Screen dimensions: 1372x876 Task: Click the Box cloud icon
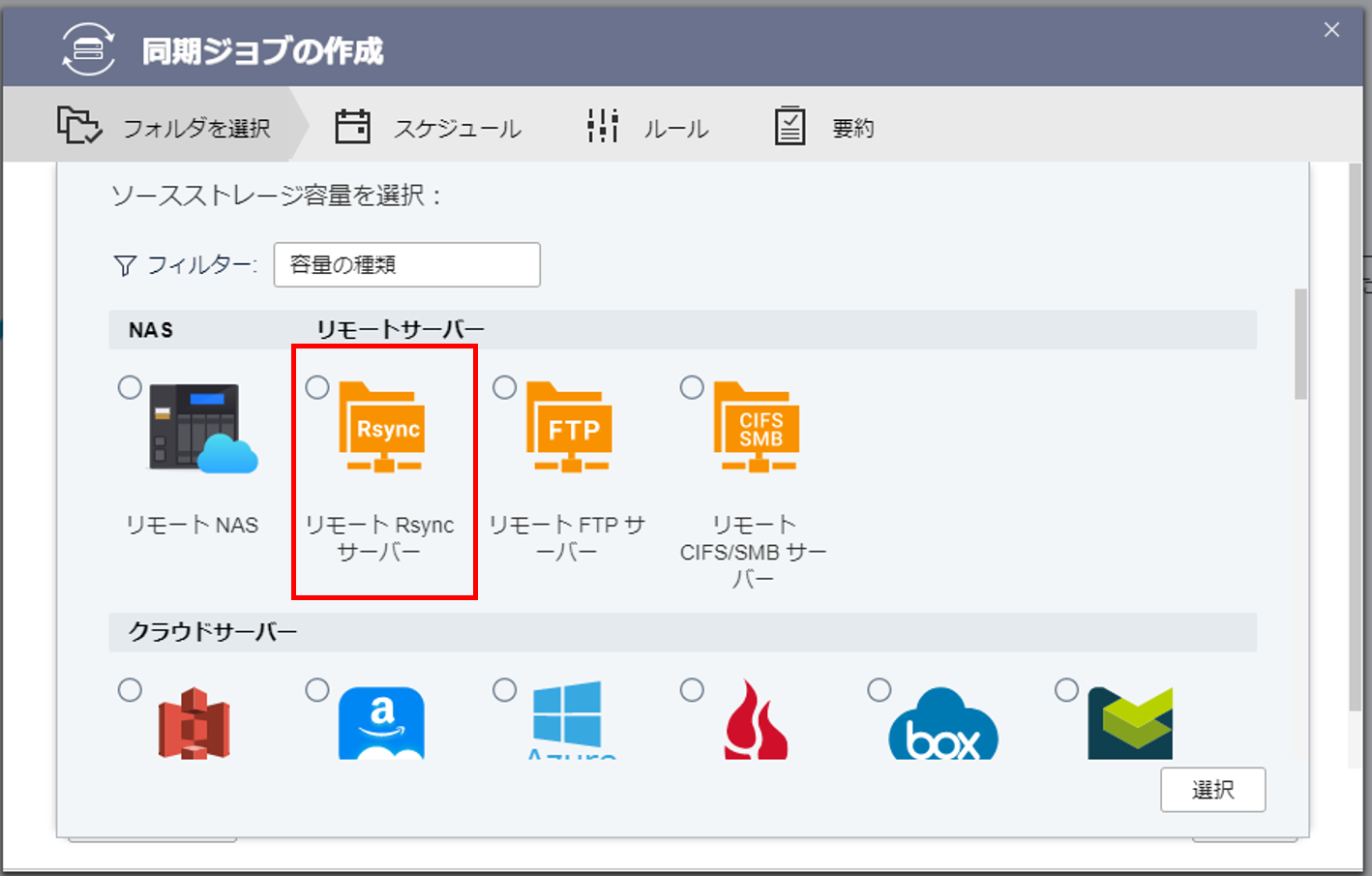tap(943, 726)
